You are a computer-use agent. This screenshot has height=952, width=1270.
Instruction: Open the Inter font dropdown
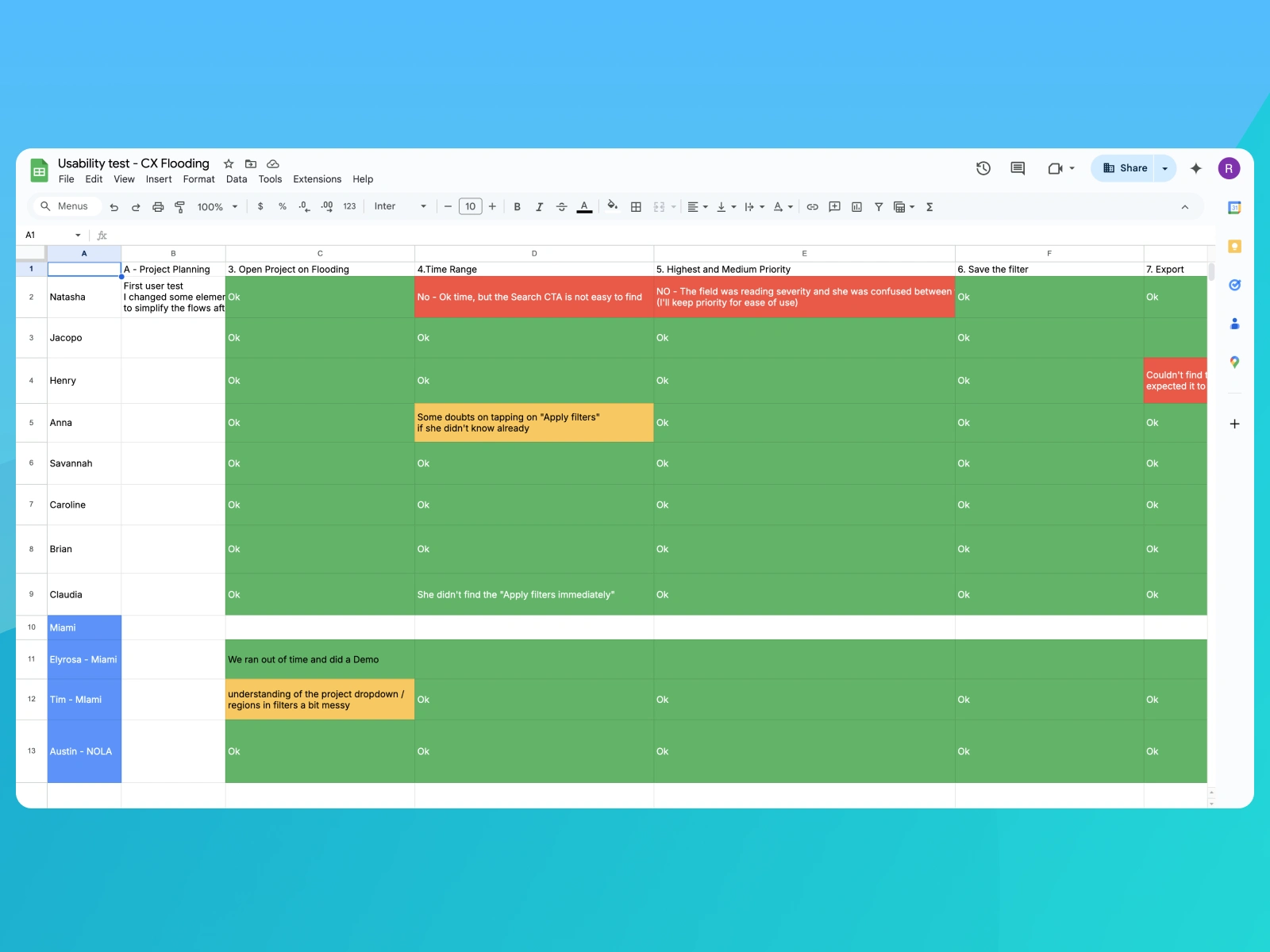(x=400, y=206)
